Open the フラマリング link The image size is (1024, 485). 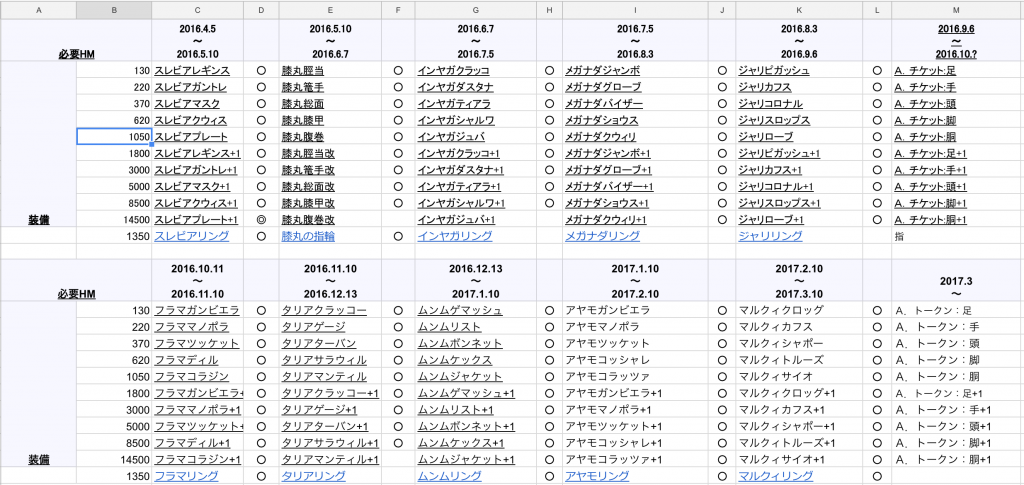click(x=185, y=477)
